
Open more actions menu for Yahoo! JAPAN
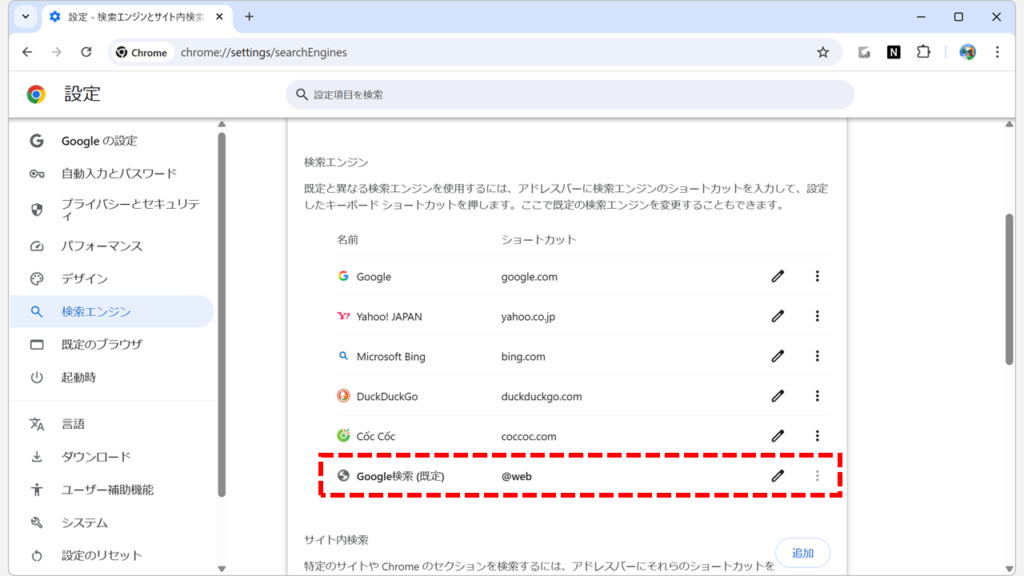(817, 316)
